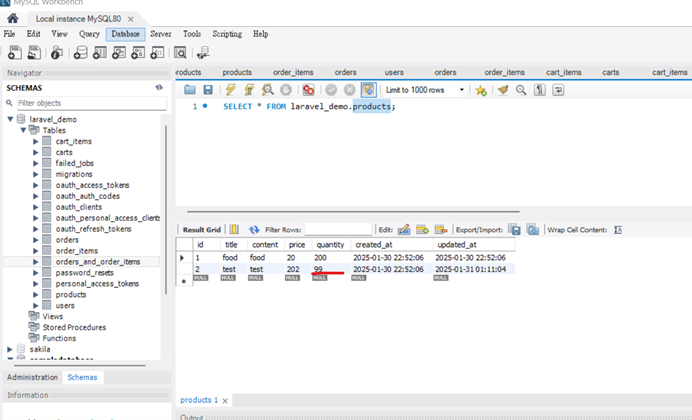Screen dimensions: 692x420
Task: Sort by the price column header
Action: [298, 244]
